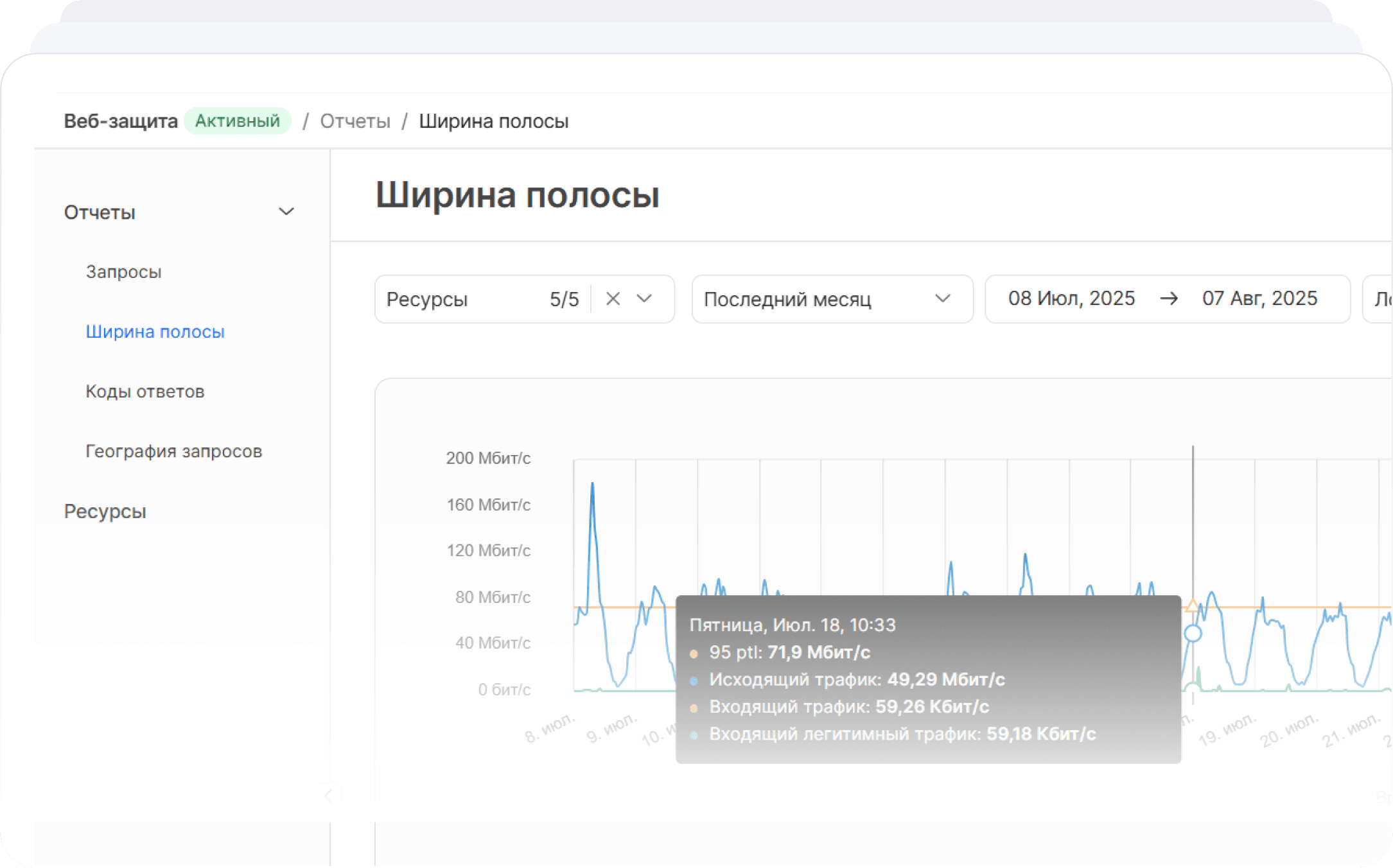Expand the Отчеты section chevron
Image resolution: width=1393 pixels, height=868 pixels.
(x=286, y=211)
